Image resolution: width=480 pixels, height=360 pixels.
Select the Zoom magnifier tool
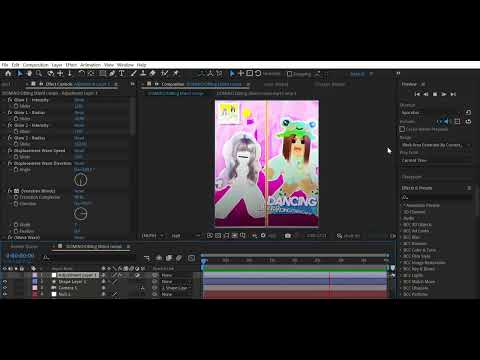click(39, 74)
